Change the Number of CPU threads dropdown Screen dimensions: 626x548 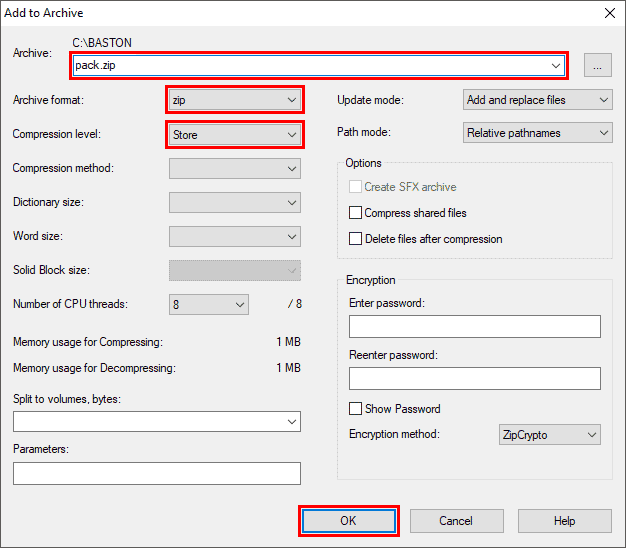(208, 304)
